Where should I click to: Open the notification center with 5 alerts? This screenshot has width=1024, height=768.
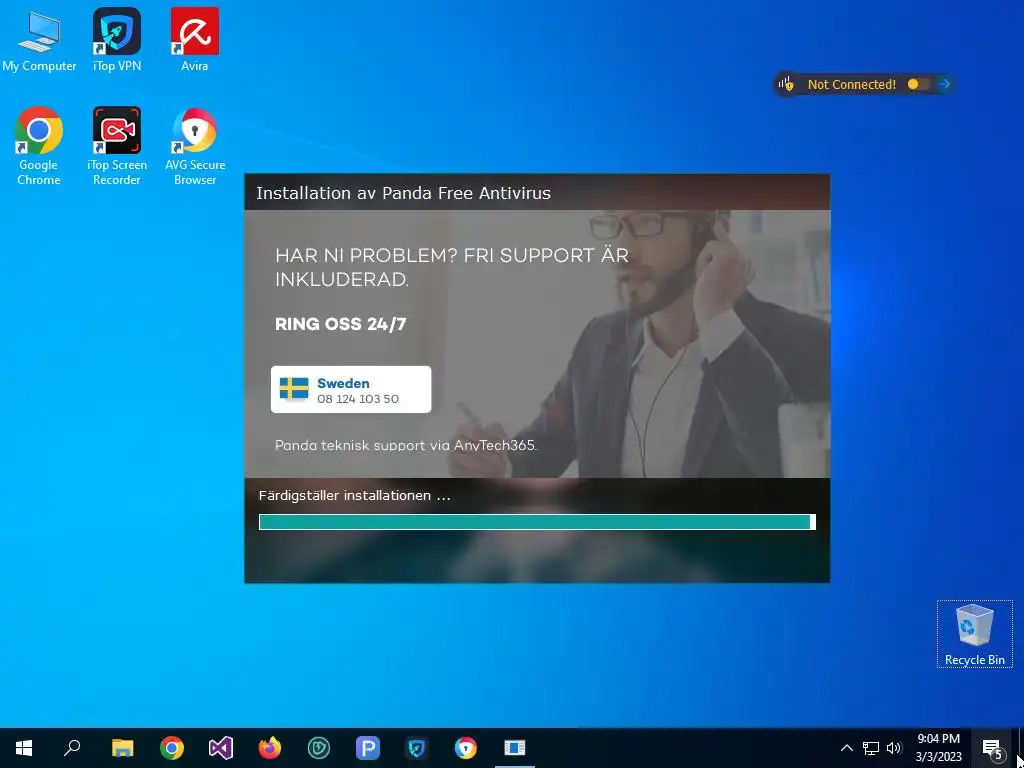(992, 748)
